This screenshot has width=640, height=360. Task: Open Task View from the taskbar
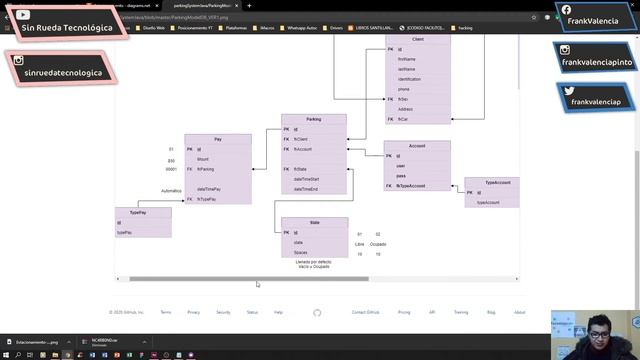coord(30,355)
